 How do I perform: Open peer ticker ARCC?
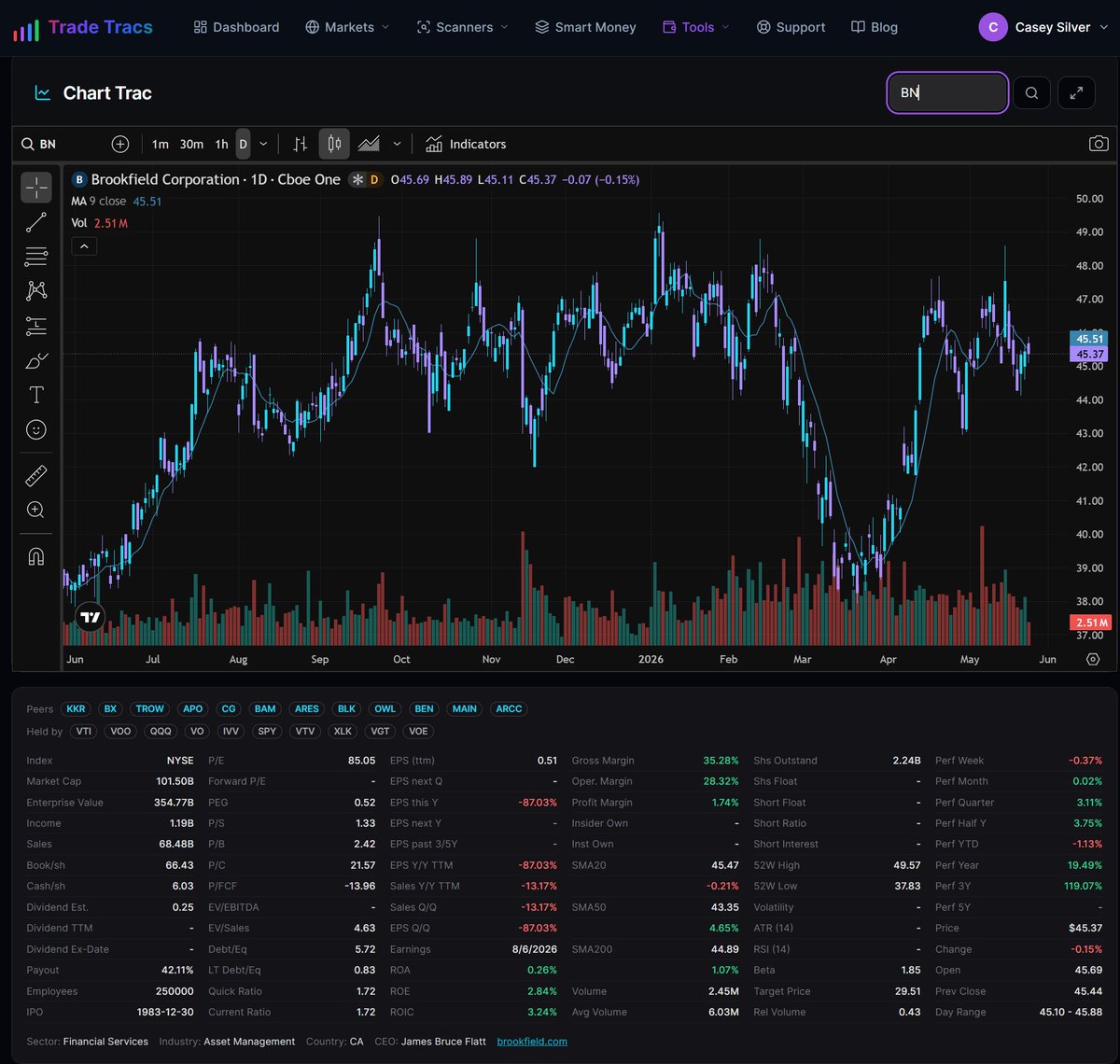pos(509,708)
